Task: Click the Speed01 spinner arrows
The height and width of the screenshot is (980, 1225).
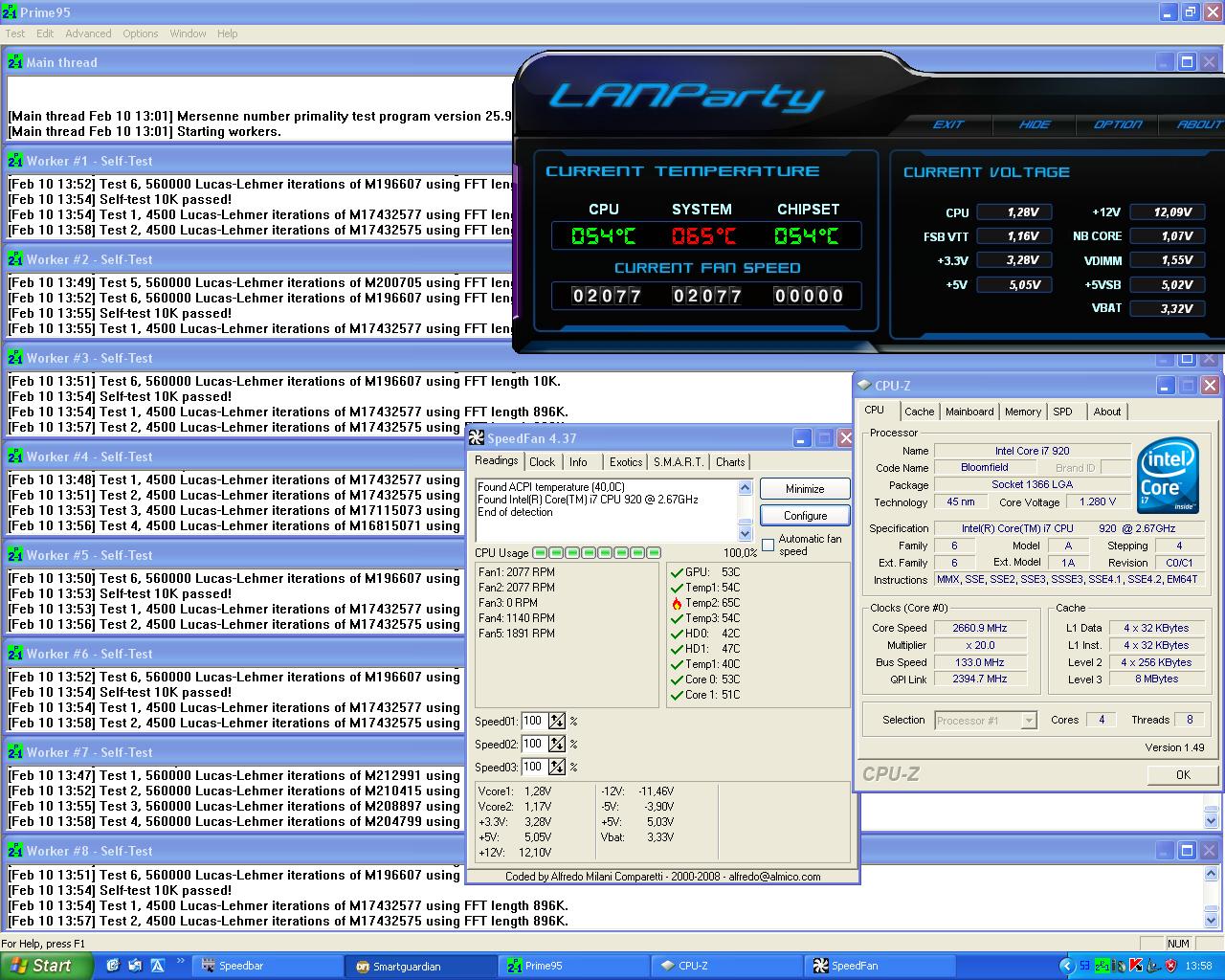Action: point(557,721)
